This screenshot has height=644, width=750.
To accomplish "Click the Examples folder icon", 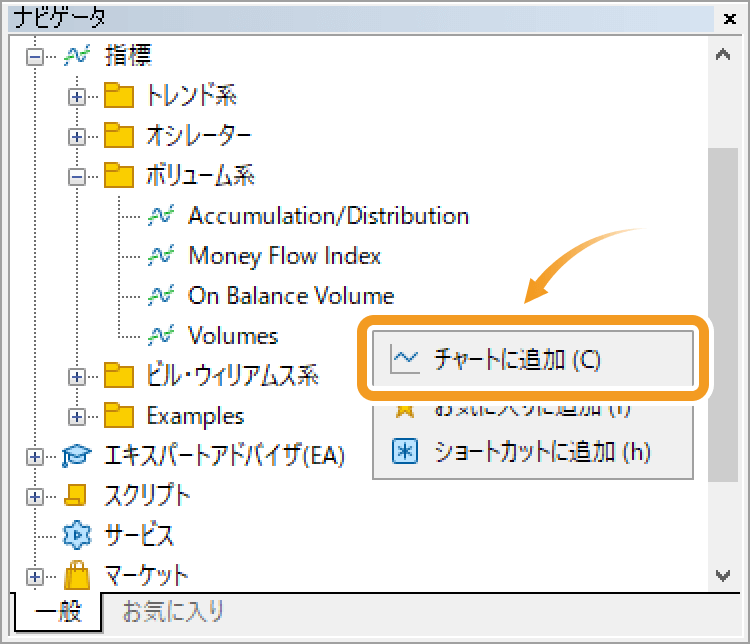I will tap(119, 415).
